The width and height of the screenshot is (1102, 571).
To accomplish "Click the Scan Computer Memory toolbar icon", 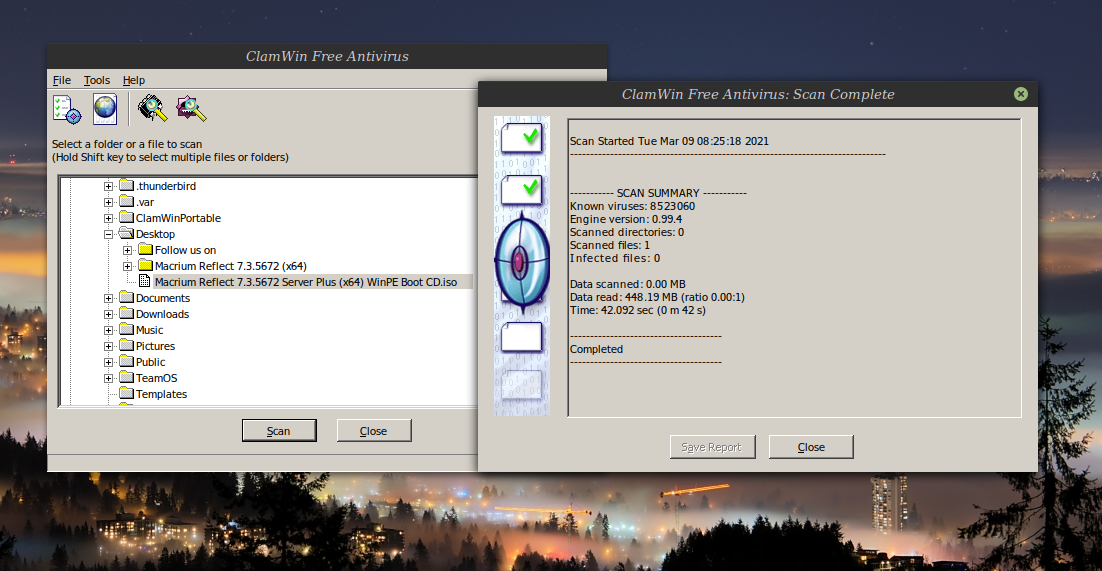I will 153,109.
